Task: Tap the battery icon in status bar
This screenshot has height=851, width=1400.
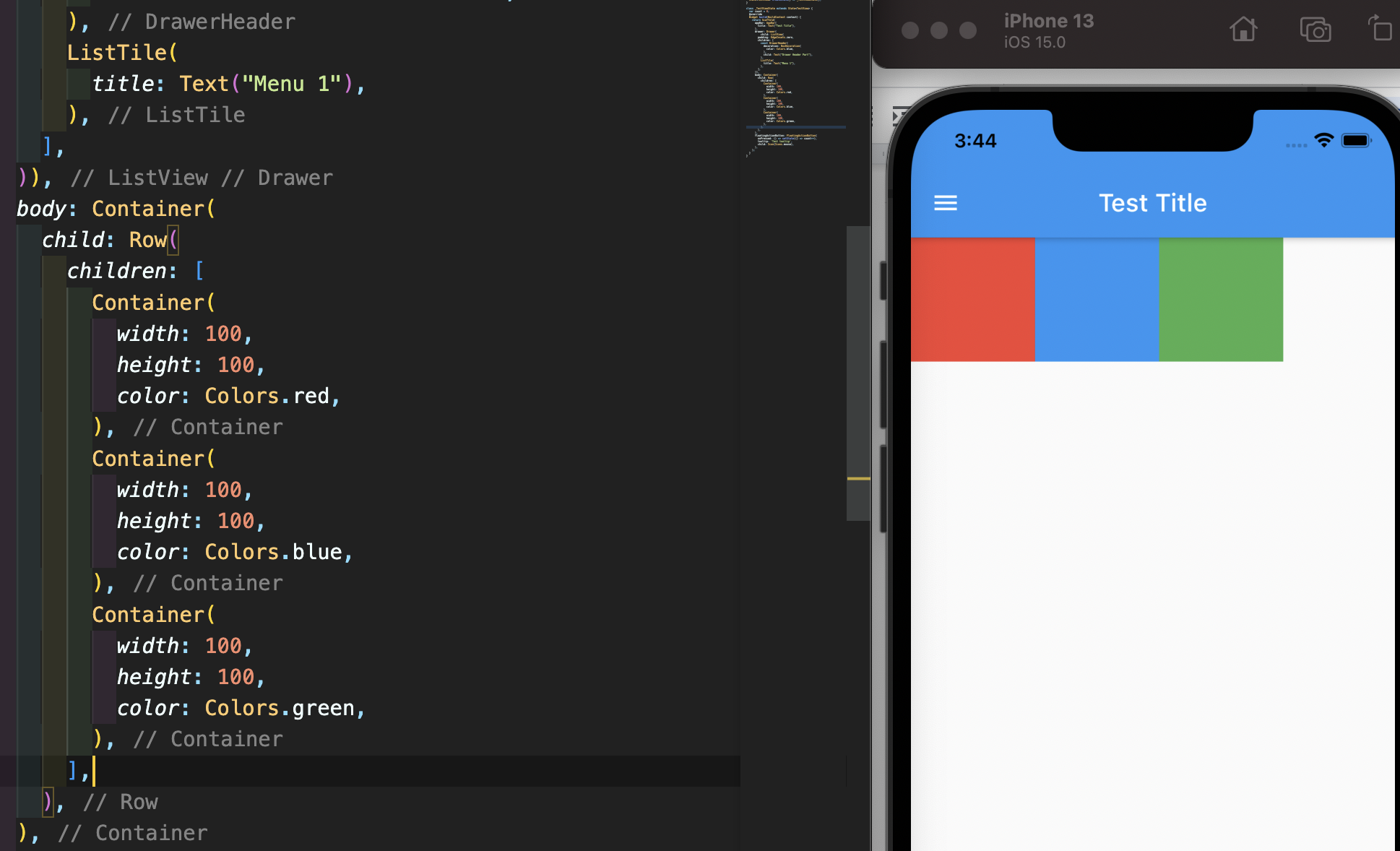Action: click(x=1356, y=140)
